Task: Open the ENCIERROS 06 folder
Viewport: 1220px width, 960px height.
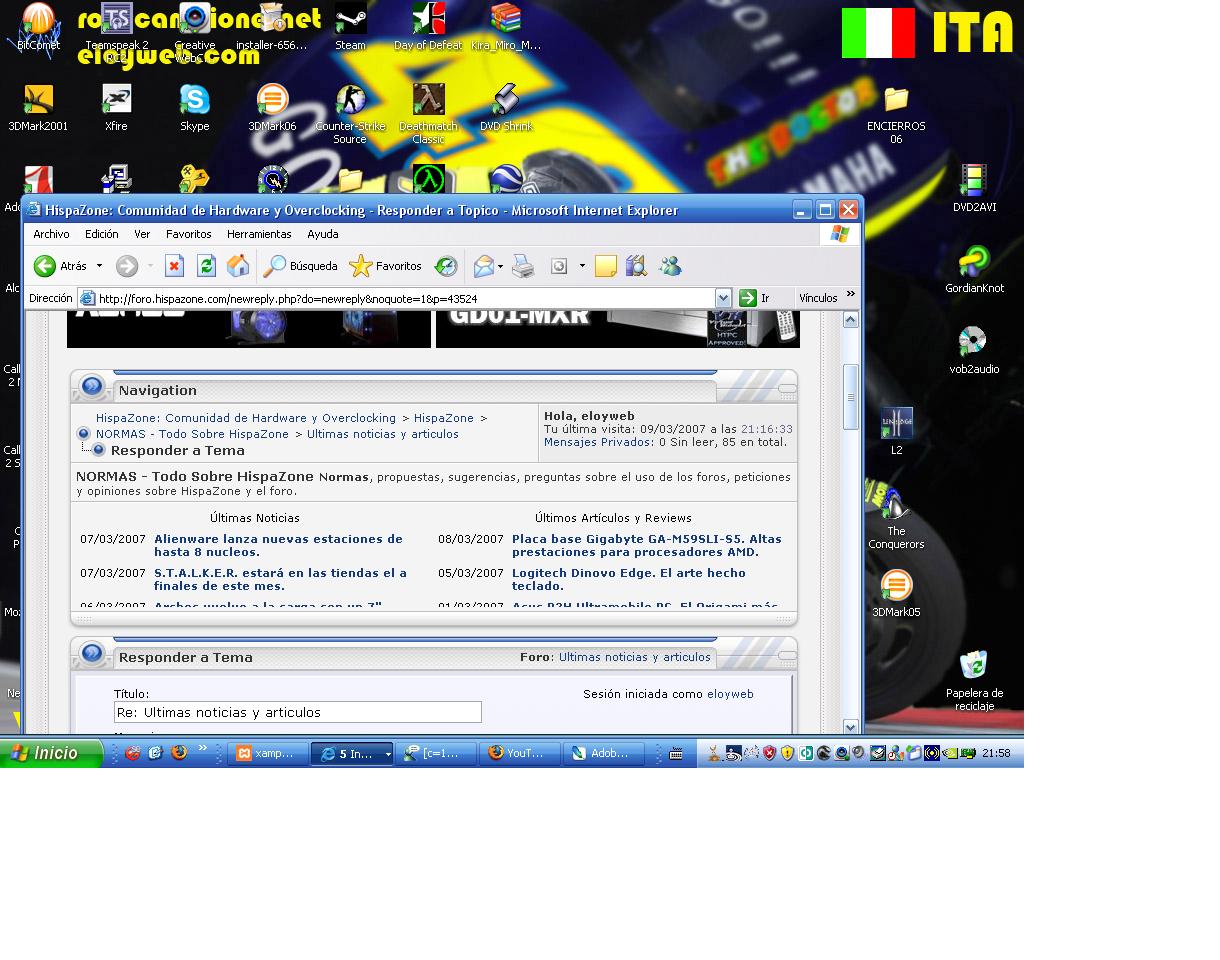Action: tap(896, 114)
